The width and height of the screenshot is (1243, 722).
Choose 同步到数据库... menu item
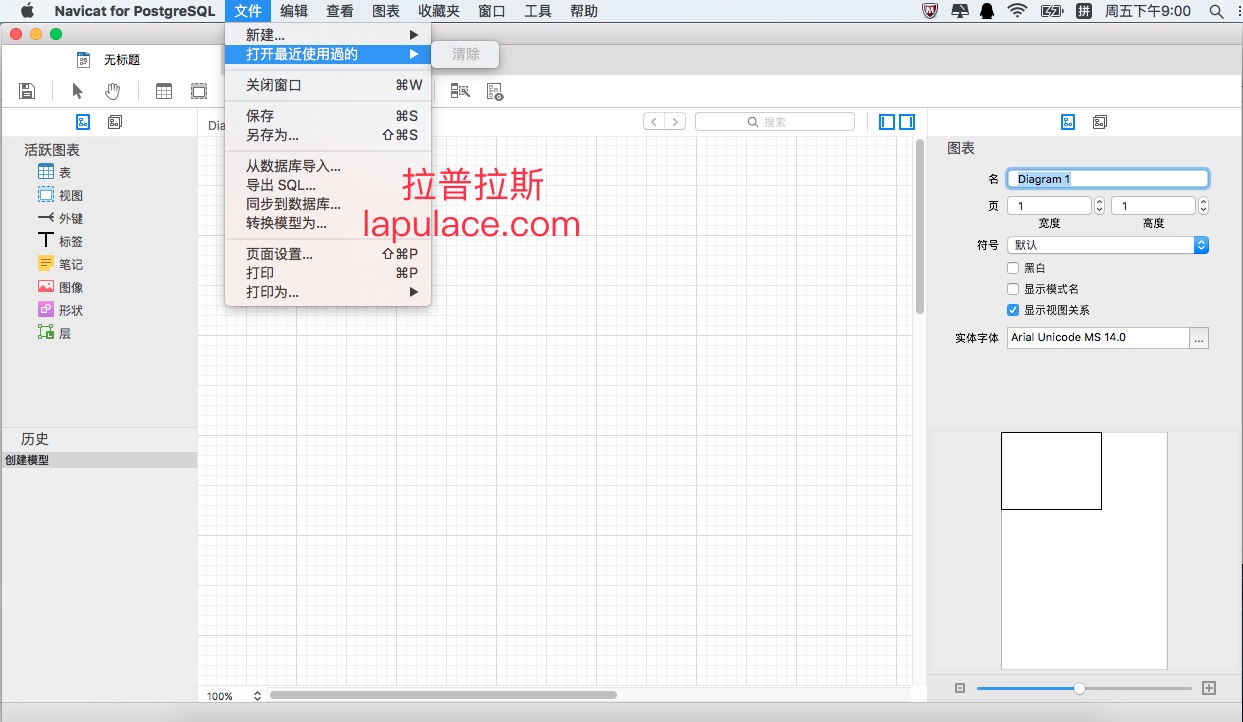328,204
